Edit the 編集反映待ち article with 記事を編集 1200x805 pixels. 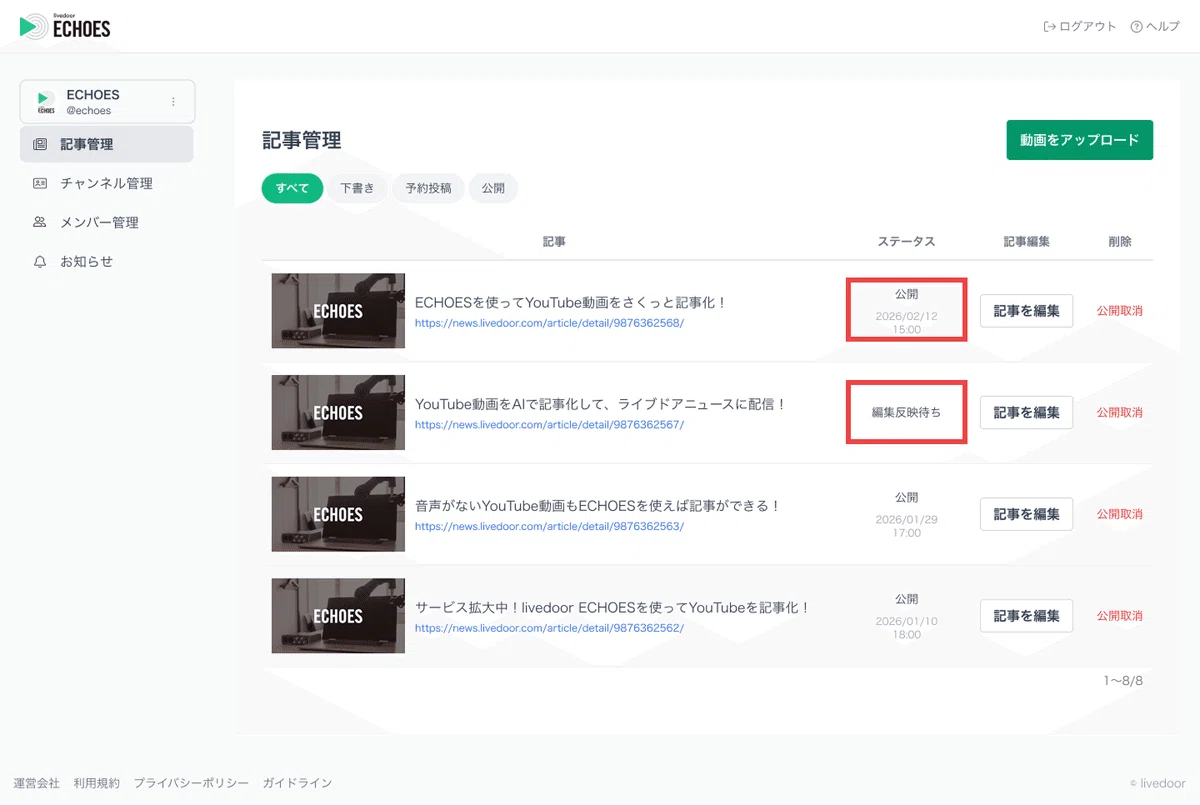pos(1026,412)
